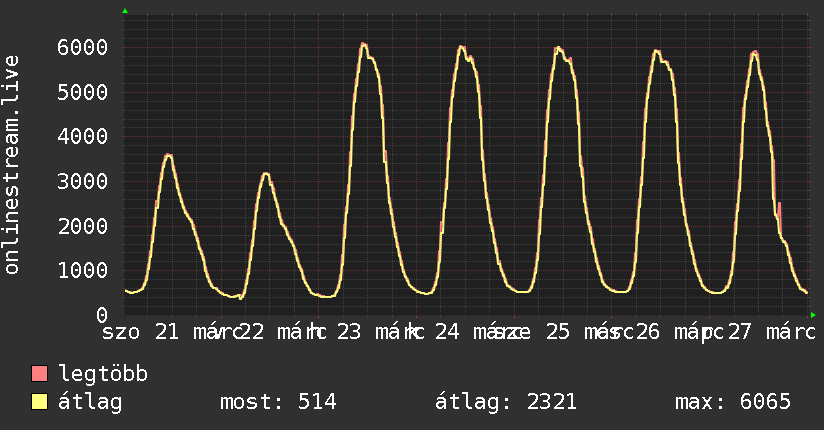Click the 'max: 6065' statistic

[733, 402]
